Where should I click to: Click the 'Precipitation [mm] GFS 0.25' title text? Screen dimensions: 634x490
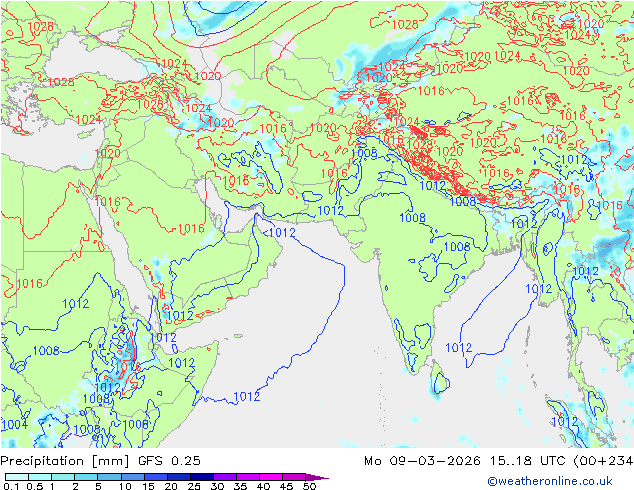pos(100,461)
